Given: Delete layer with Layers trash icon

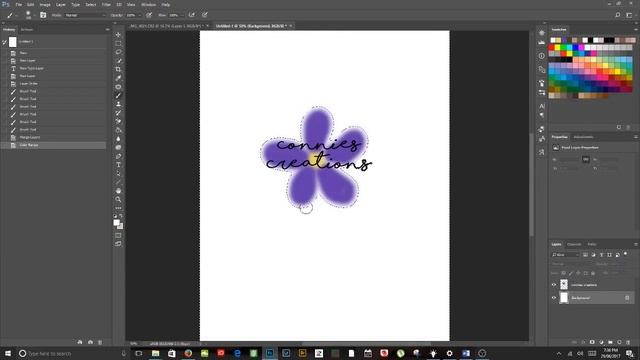Looking at the screenshot, I should click(x=628, y=342).
